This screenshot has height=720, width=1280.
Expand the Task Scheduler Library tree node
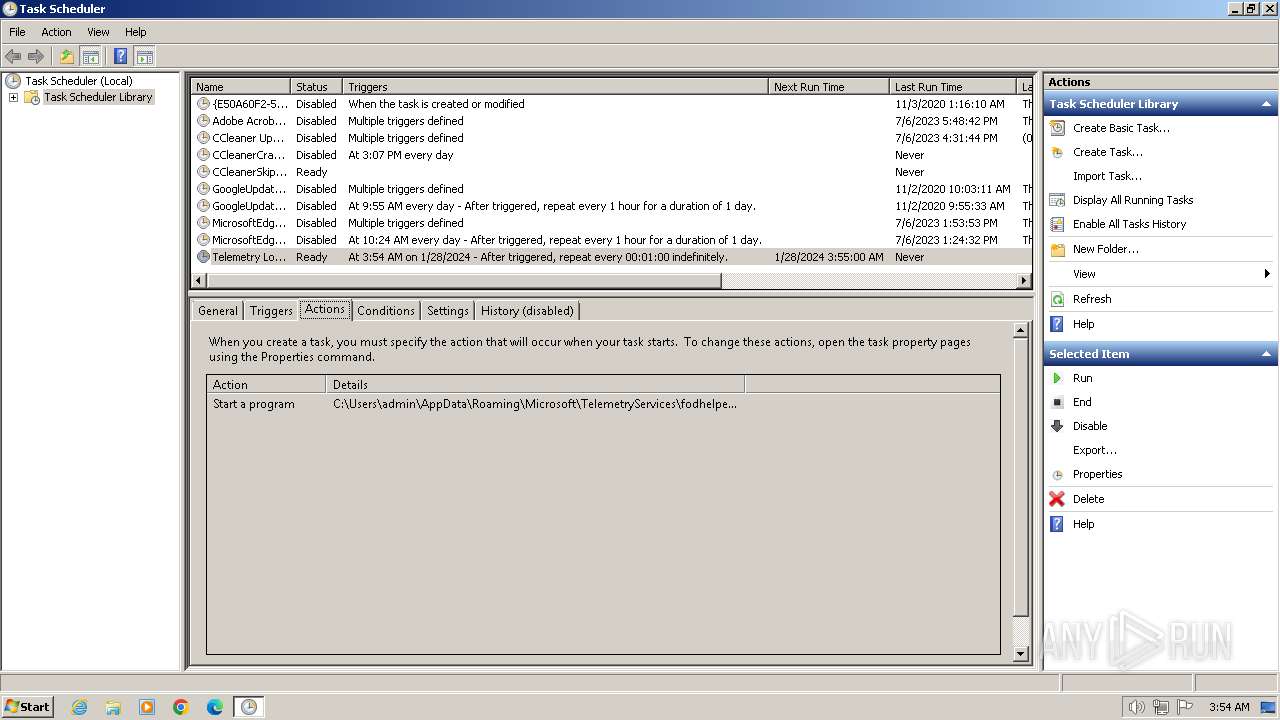(13, 97)
